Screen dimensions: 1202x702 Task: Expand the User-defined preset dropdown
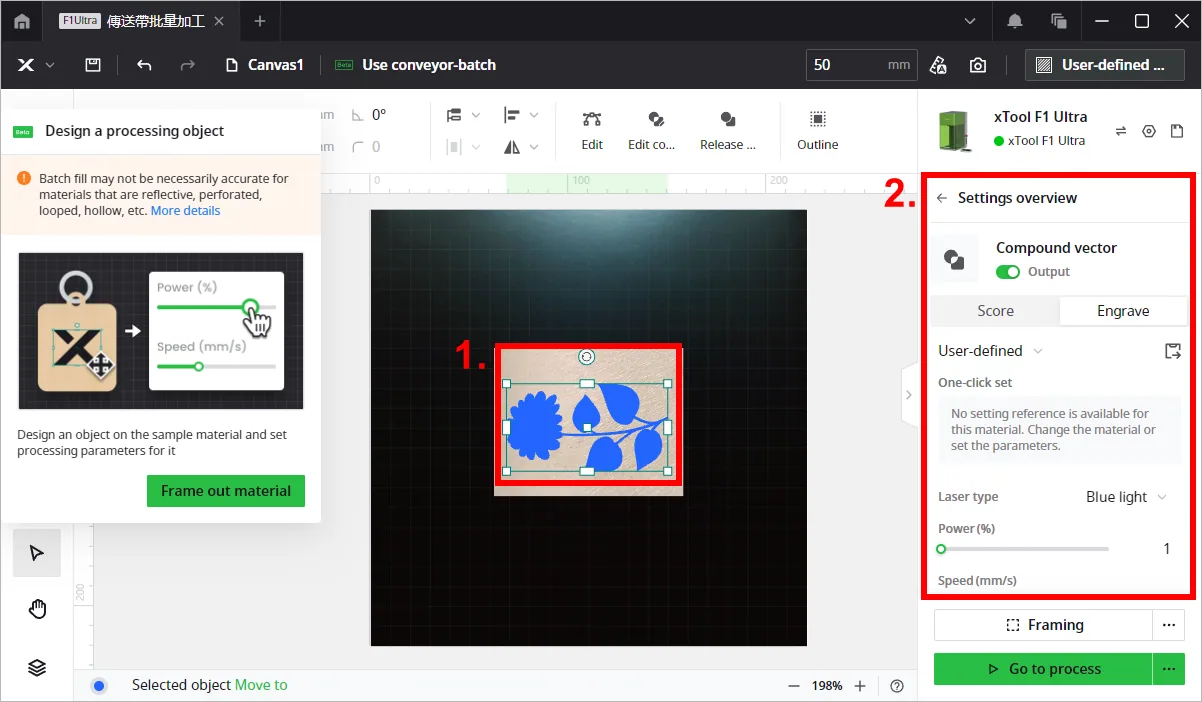990,351
